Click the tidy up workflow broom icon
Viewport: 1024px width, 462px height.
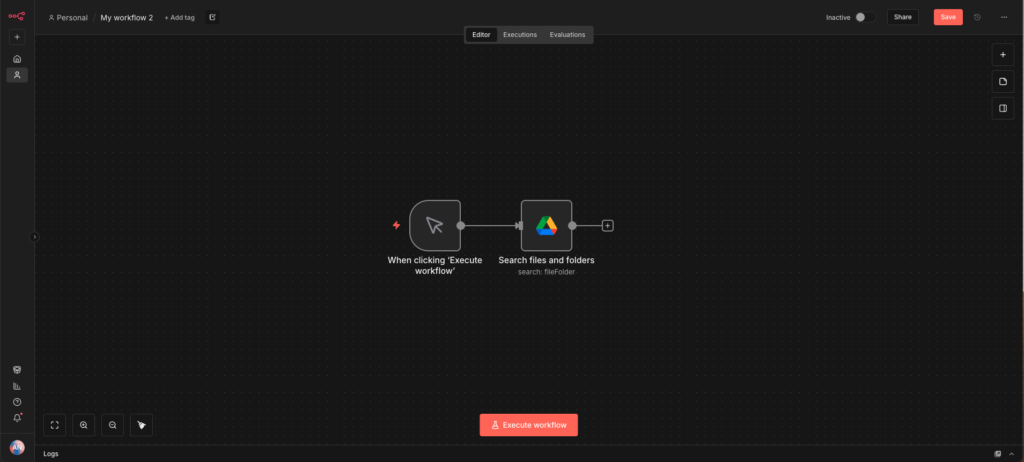click(x=141, y=425)
